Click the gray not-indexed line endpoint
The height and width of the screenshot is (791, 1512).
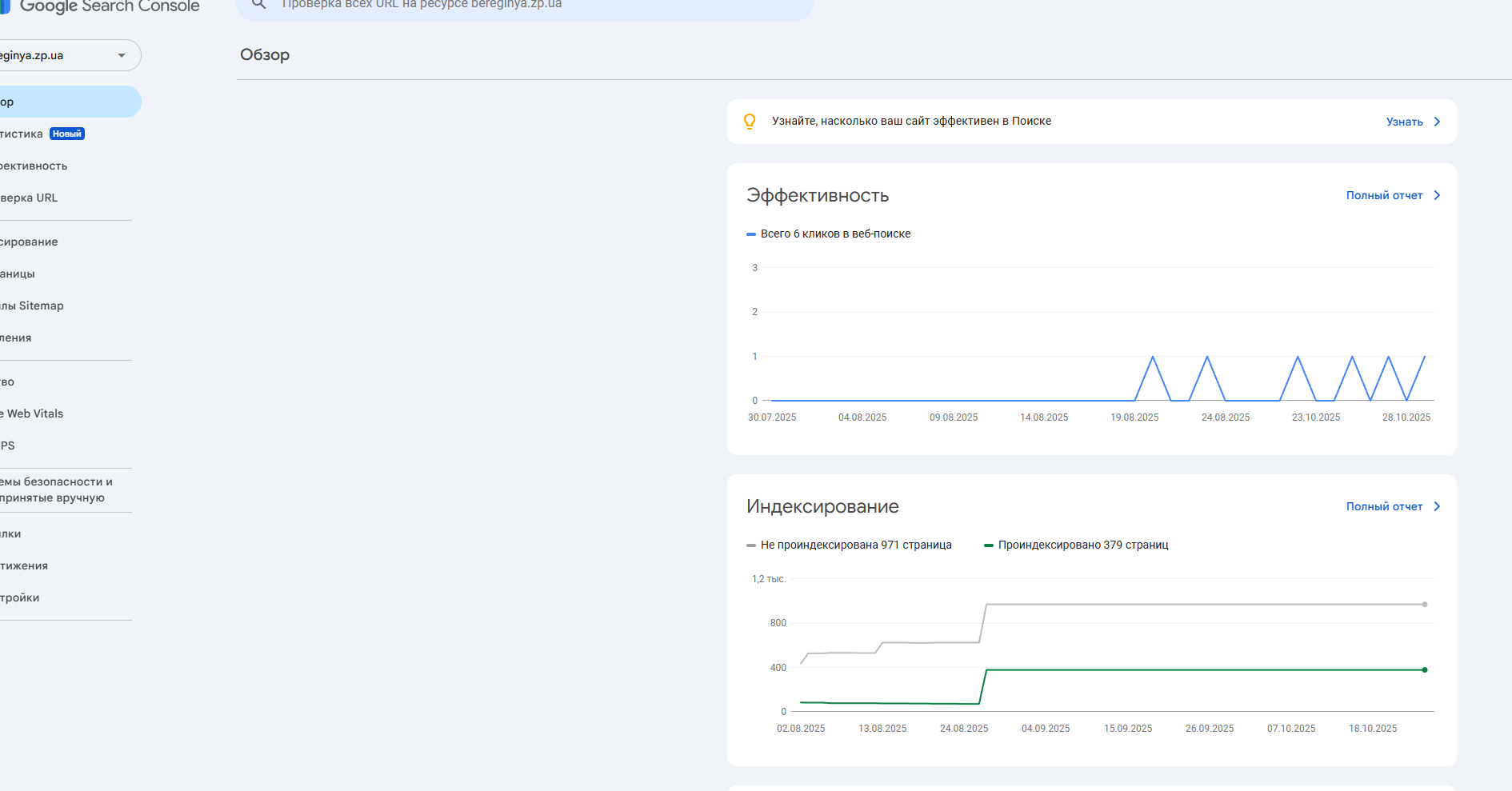(1425, 604)
